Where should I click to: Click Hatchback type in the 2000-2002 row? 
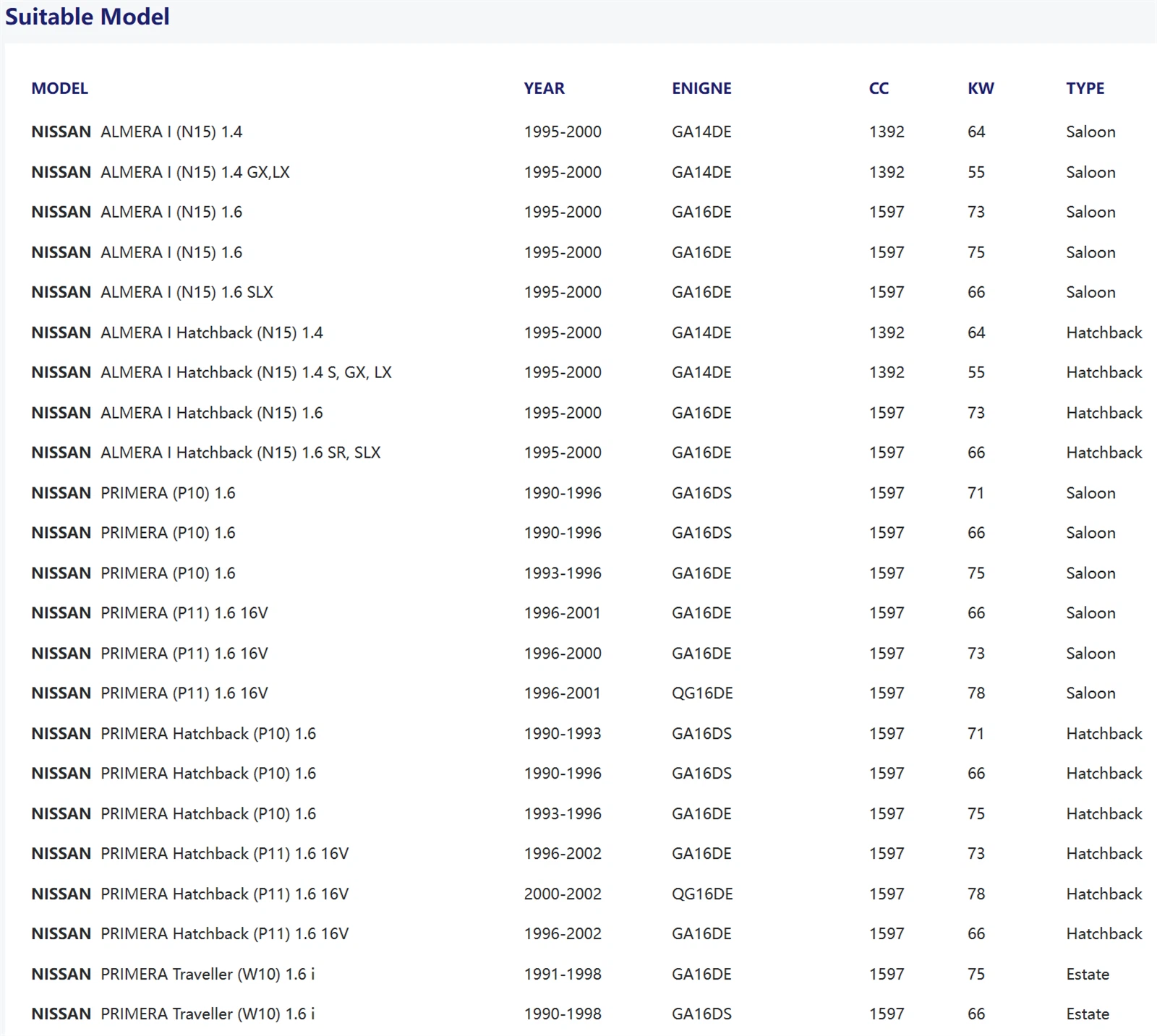click(x=1104, y=894)
